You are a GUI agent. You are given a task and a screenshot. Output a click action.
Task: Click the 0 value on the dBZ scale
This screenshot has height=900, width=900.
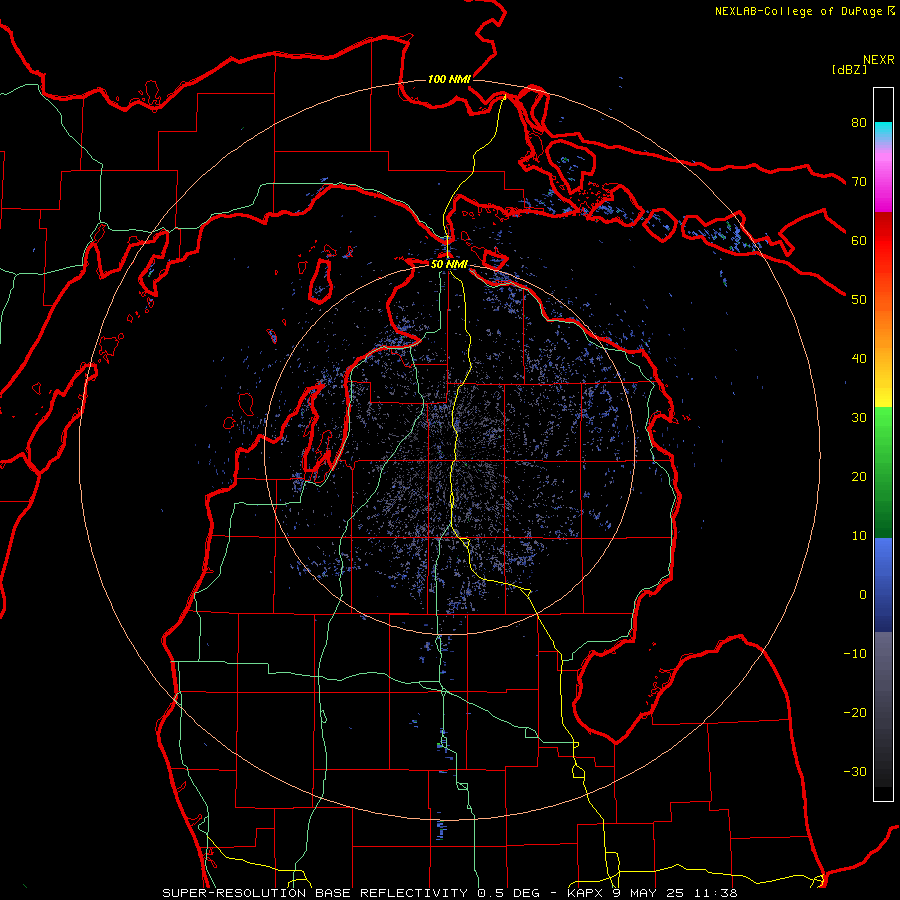[863, 595]
